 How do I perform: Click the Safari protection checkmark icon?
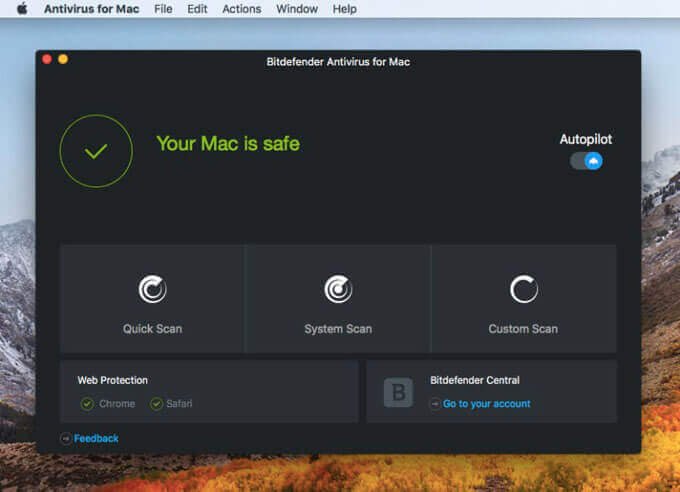pos(157,404)
